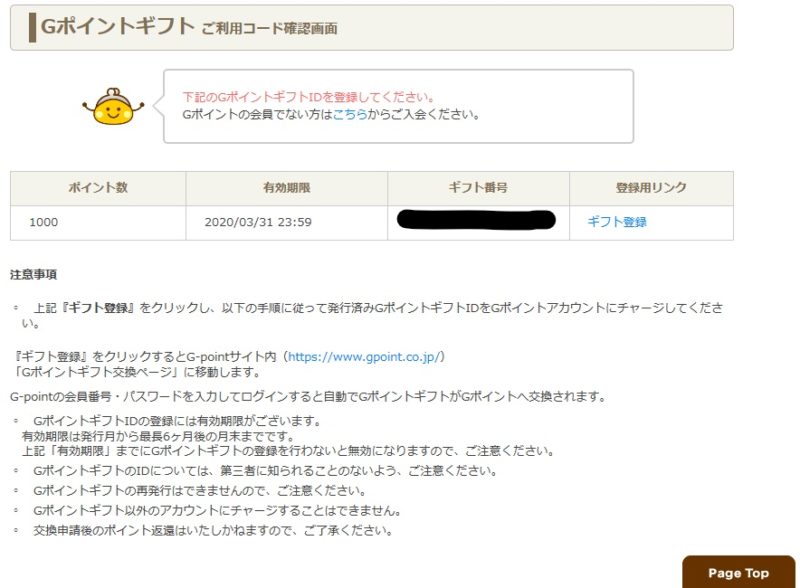Select the expiry date 2020/03/31 23:59
The image size is (800, 588).
click(x=258, y=222)
